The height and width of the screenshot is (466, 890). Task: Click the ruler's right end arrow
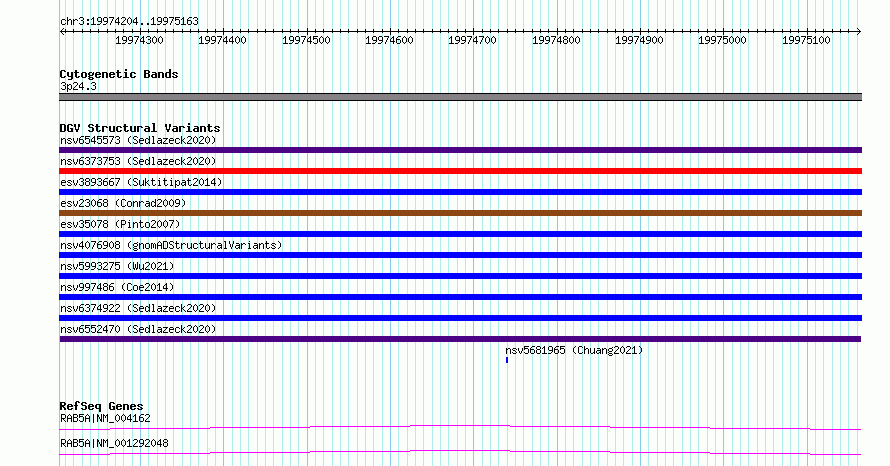(859, 32)
